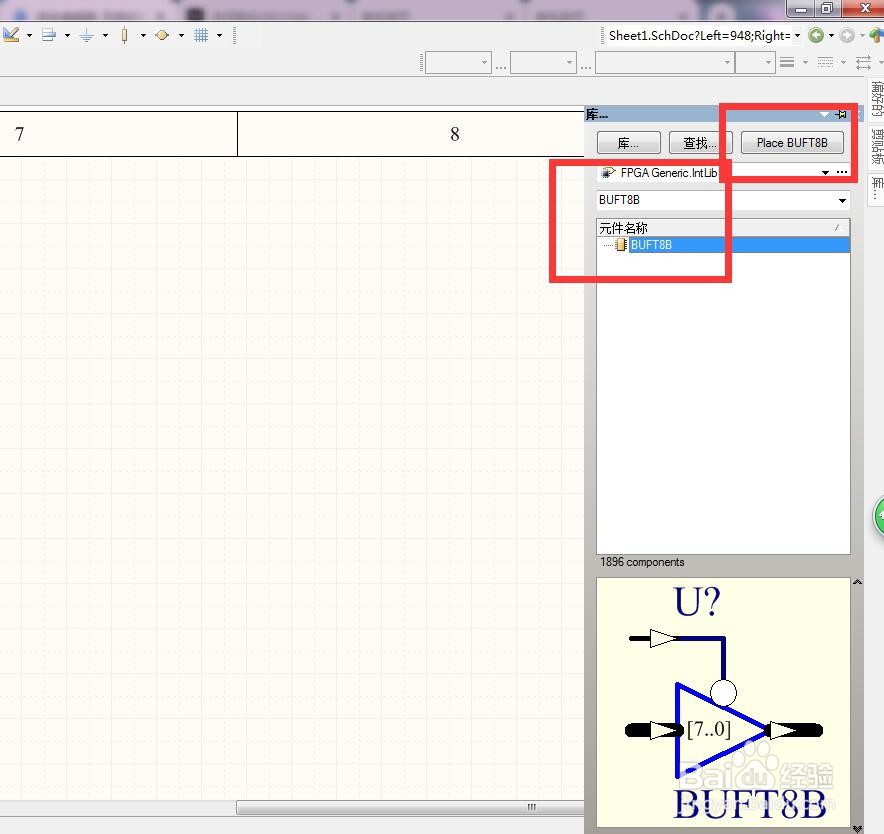Expand the grids dropdown arrow
This screenshot has height=834, width=884.
point(219,36)
